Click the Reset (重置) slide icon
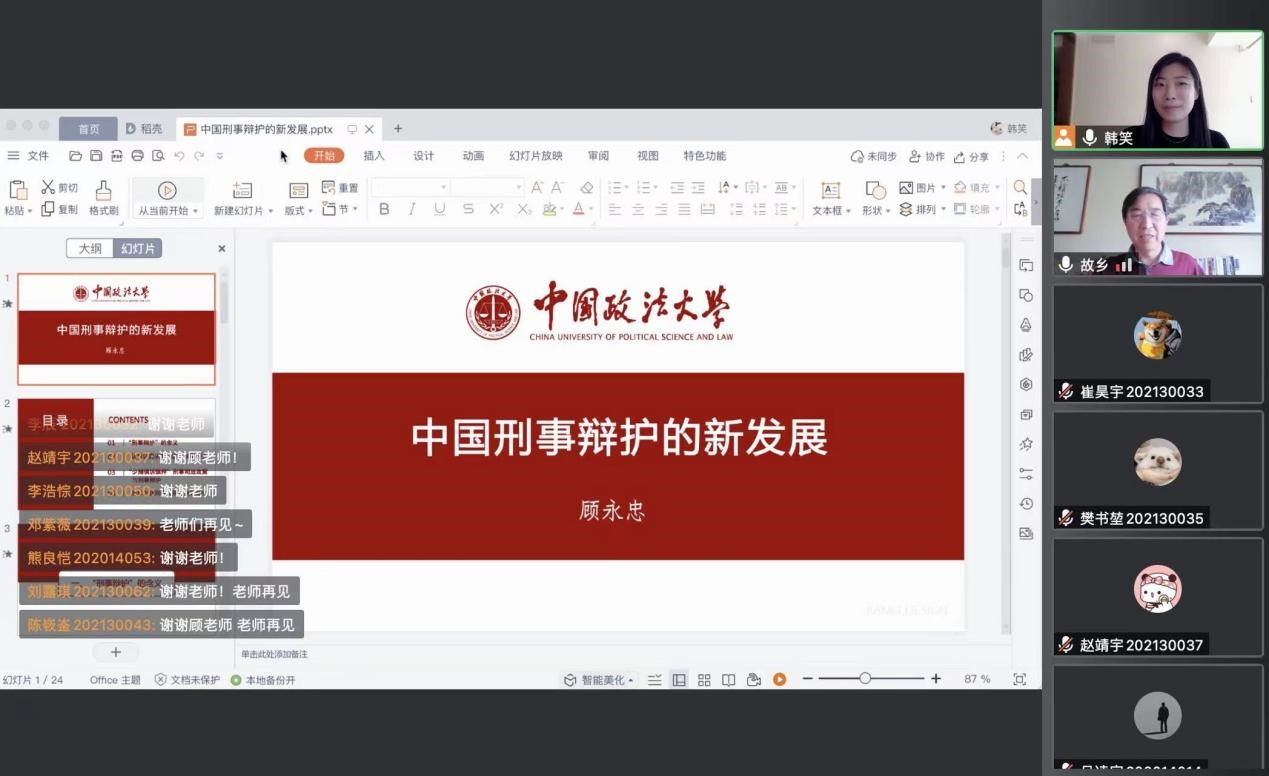The height and width of the screenshot is (776, 1269). 329,187
